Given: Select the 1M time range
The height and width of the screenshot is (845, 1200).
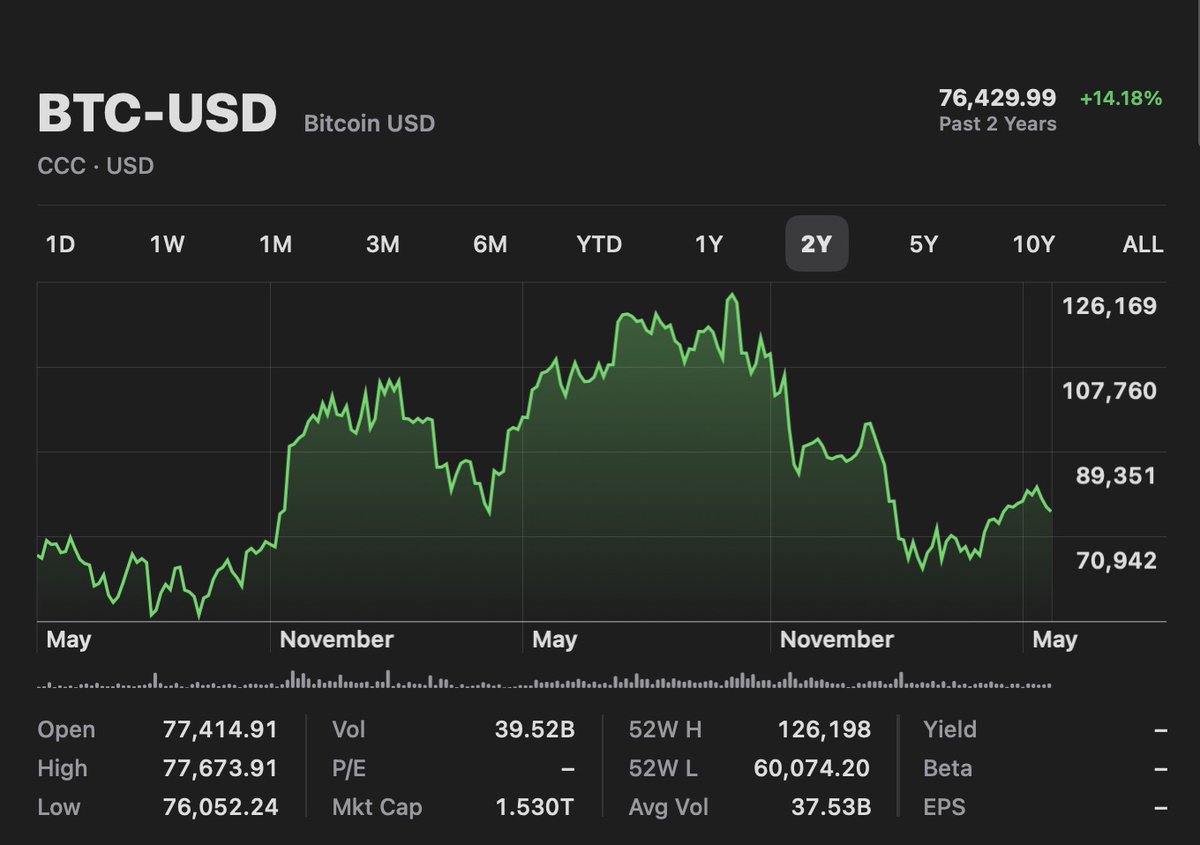Looking at the screenshot, I should (x=275, y=244).
